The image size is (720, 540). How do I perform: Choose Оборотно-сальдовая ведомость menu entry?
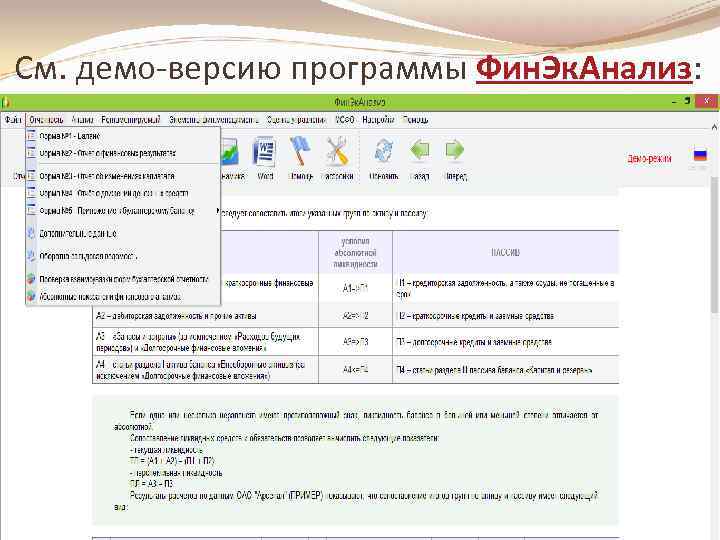click(123, 256)
